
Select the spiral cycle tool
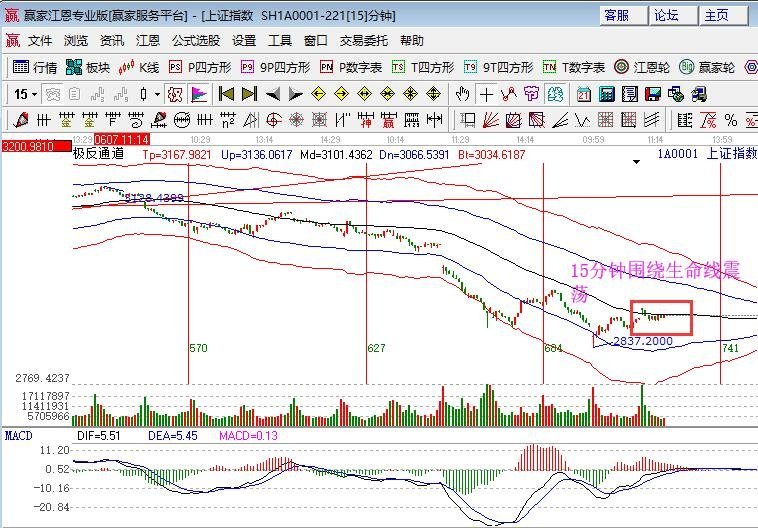pyautogui.click(x=136, y=120)
